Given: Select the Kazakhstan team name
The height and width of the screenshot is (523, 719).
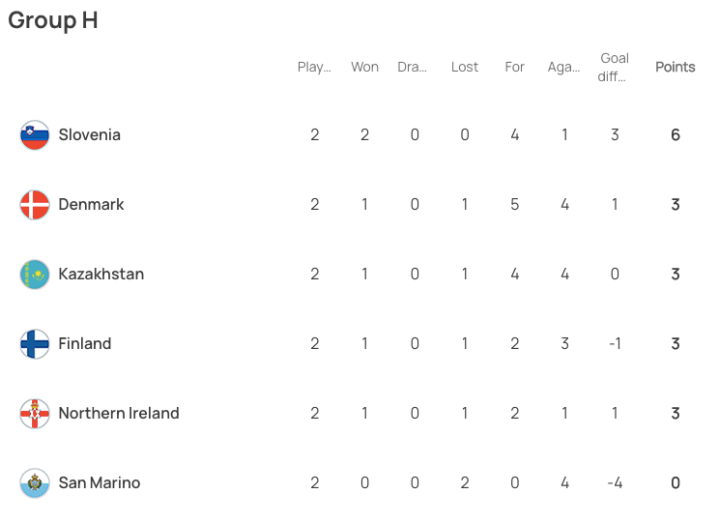Looking at the screenshot, I should pos(101,274).
